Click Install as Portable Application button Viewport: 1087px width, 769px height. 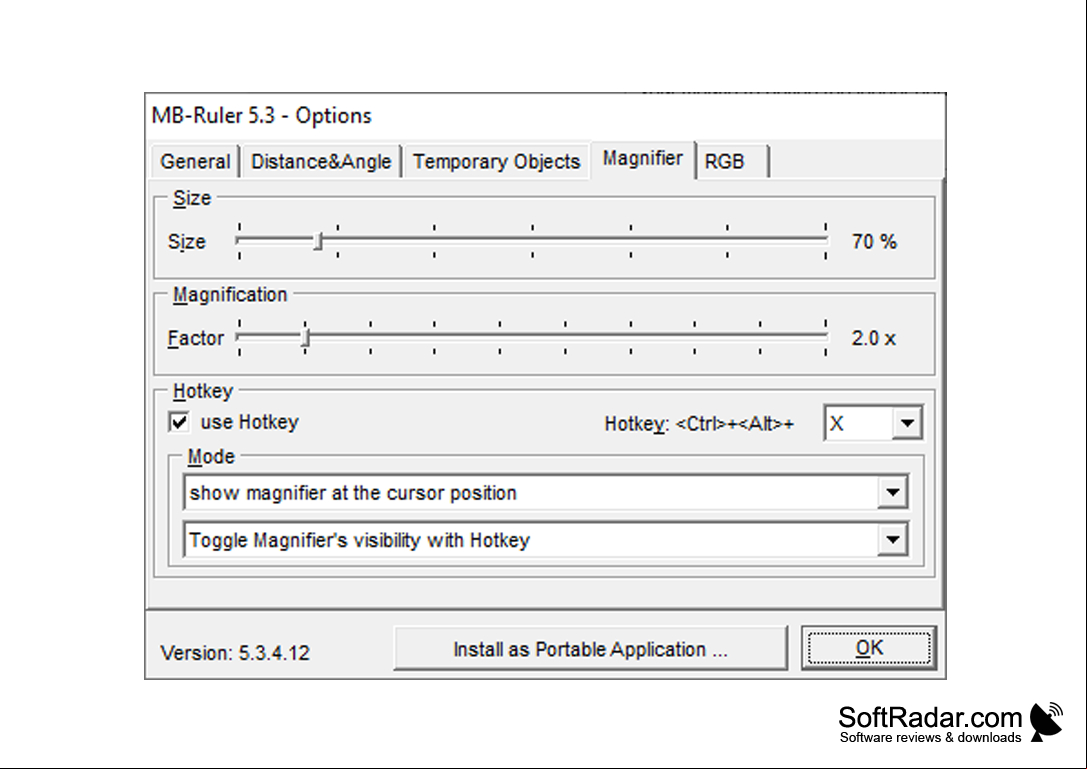click(x=591, y=649)
